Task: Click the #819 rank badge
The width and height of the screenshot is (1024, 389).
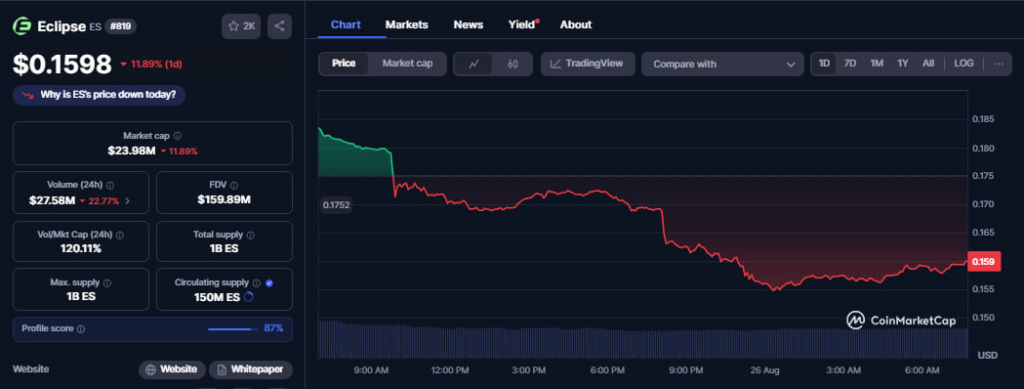Action: (120, 26)
